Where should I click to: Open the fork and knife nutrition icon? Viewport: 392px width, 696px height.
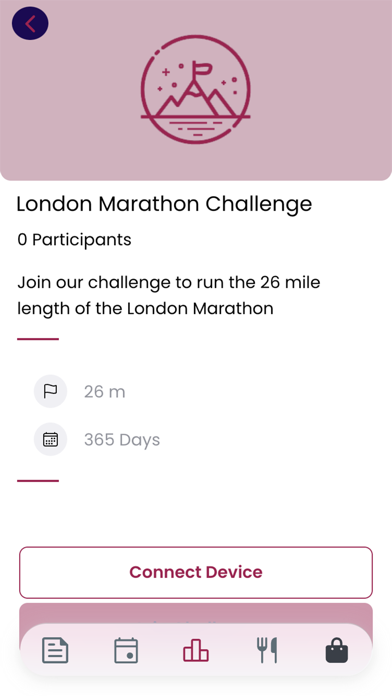[267, 650]
